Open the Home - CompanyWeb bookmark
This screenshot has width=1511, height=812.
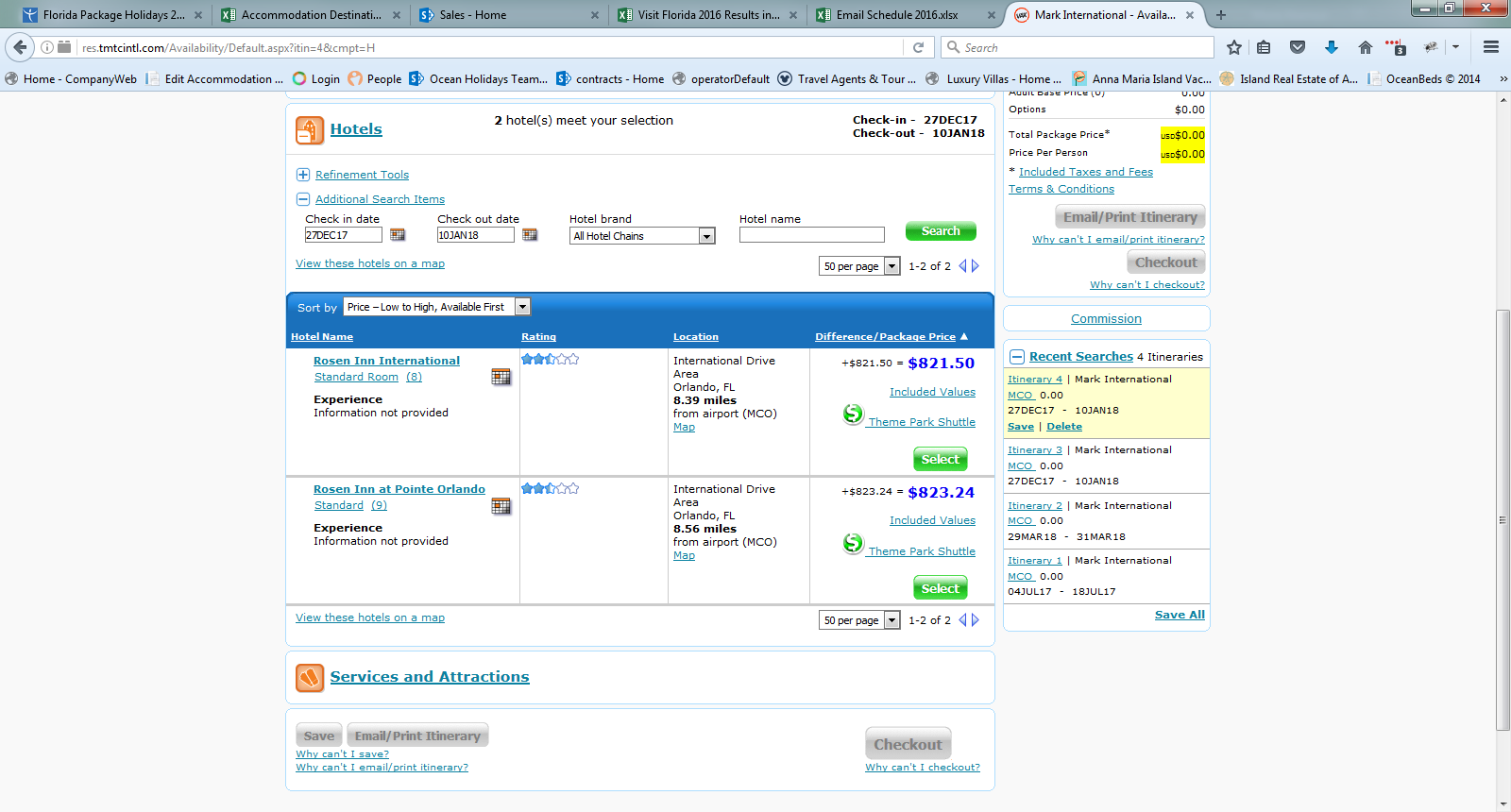click(x=71, y=79)
